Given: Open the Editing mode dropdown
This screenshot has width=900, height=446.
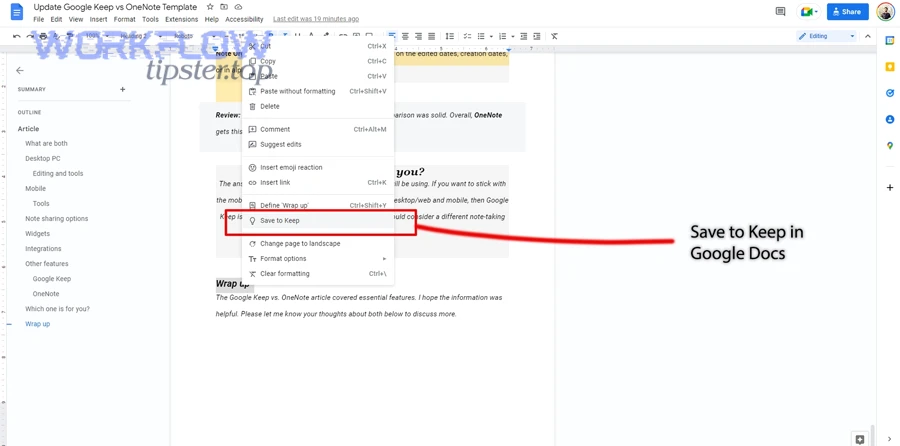Looking at the screenshot, I should [x=827, y=36].
